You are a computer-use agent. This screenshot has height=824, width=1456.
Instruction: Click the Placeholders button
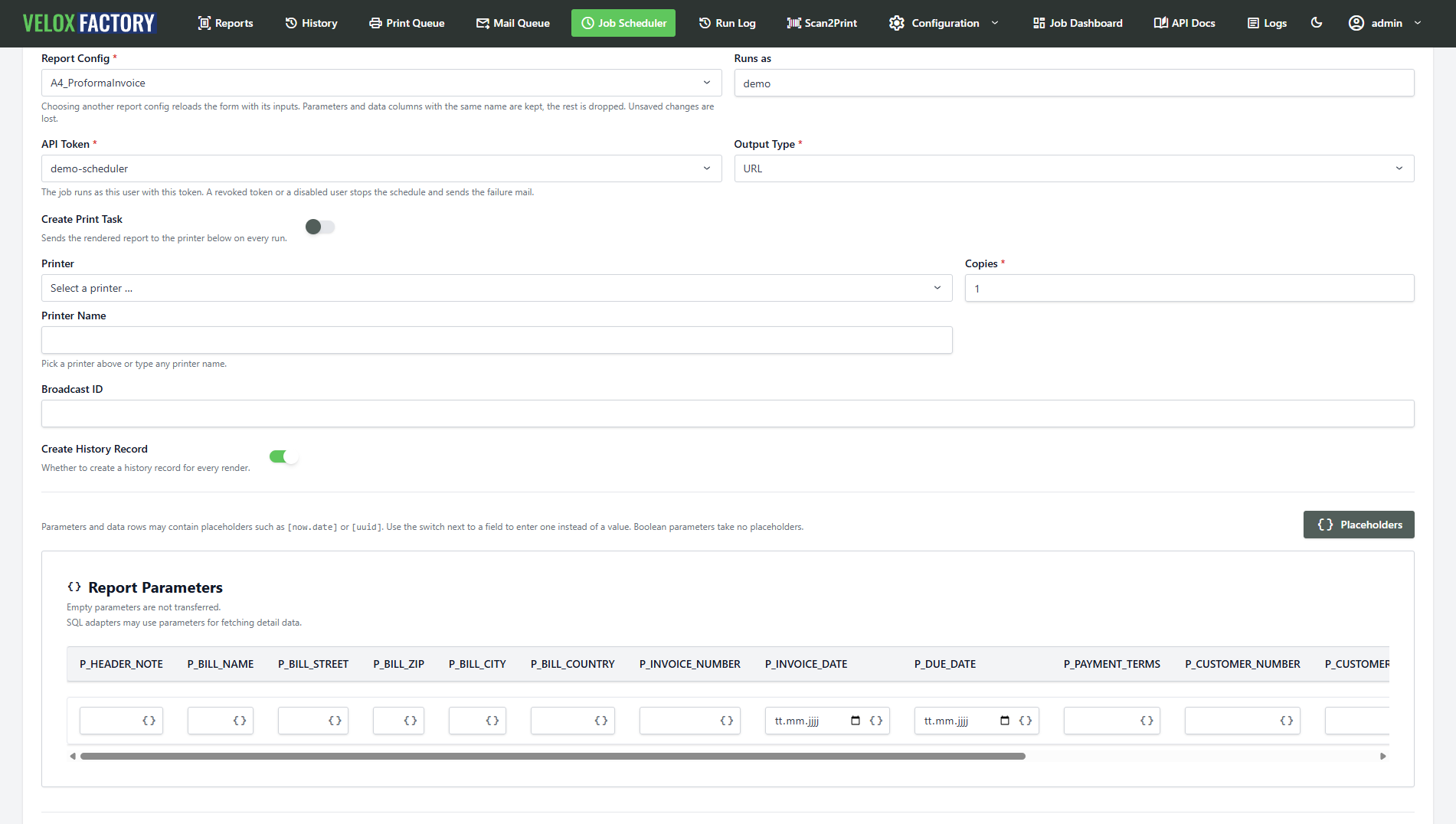pos(1359,525)
